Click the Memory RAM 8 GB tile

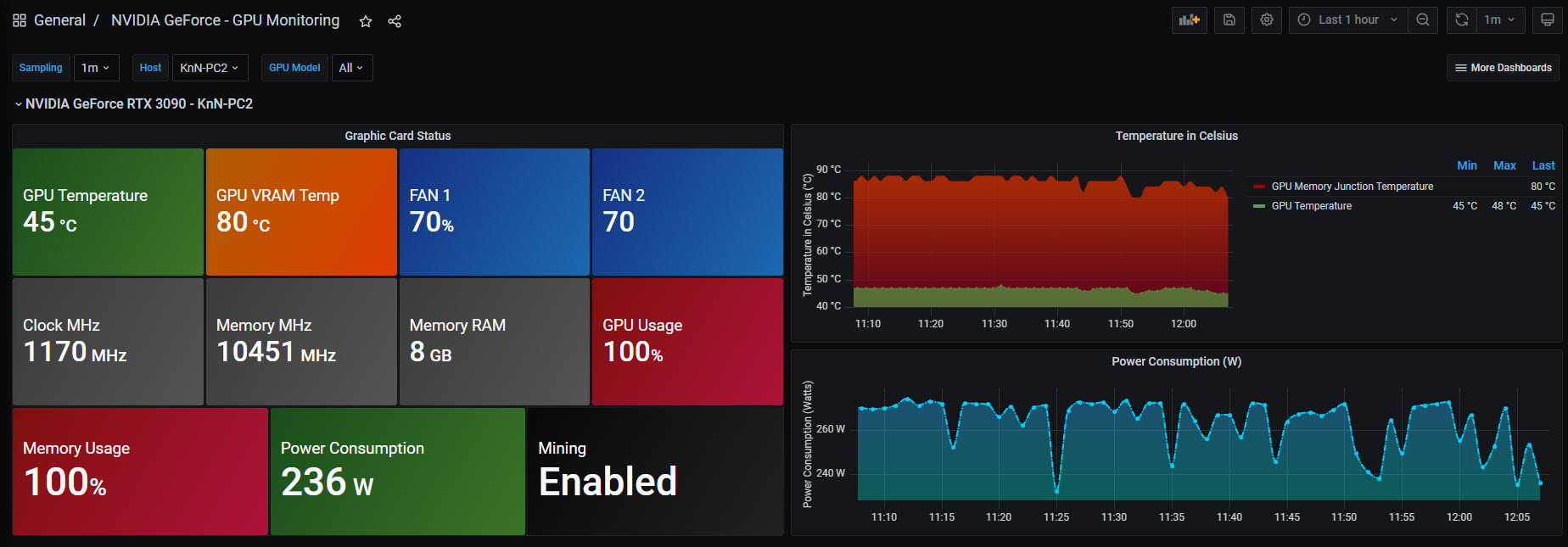coord(495,342)
